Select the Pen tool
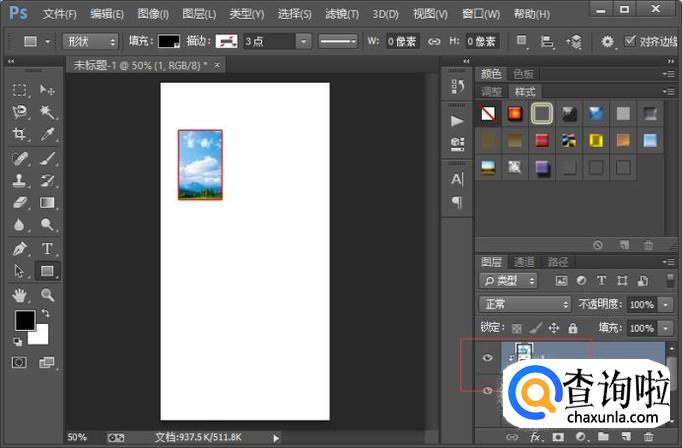The height and width of the screenshot is (448, 682). [x=19, y=248]
